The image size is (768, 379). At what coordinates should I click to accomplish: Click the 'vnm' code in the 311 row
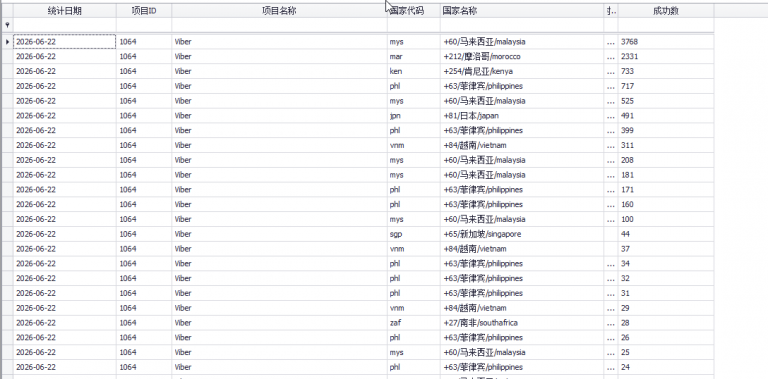click(x=413, y=145)
